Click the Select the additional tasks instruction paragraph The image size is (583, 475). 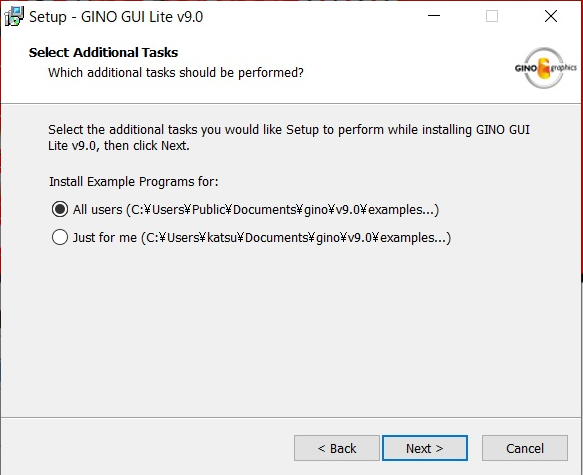click(x=289, y=138)
